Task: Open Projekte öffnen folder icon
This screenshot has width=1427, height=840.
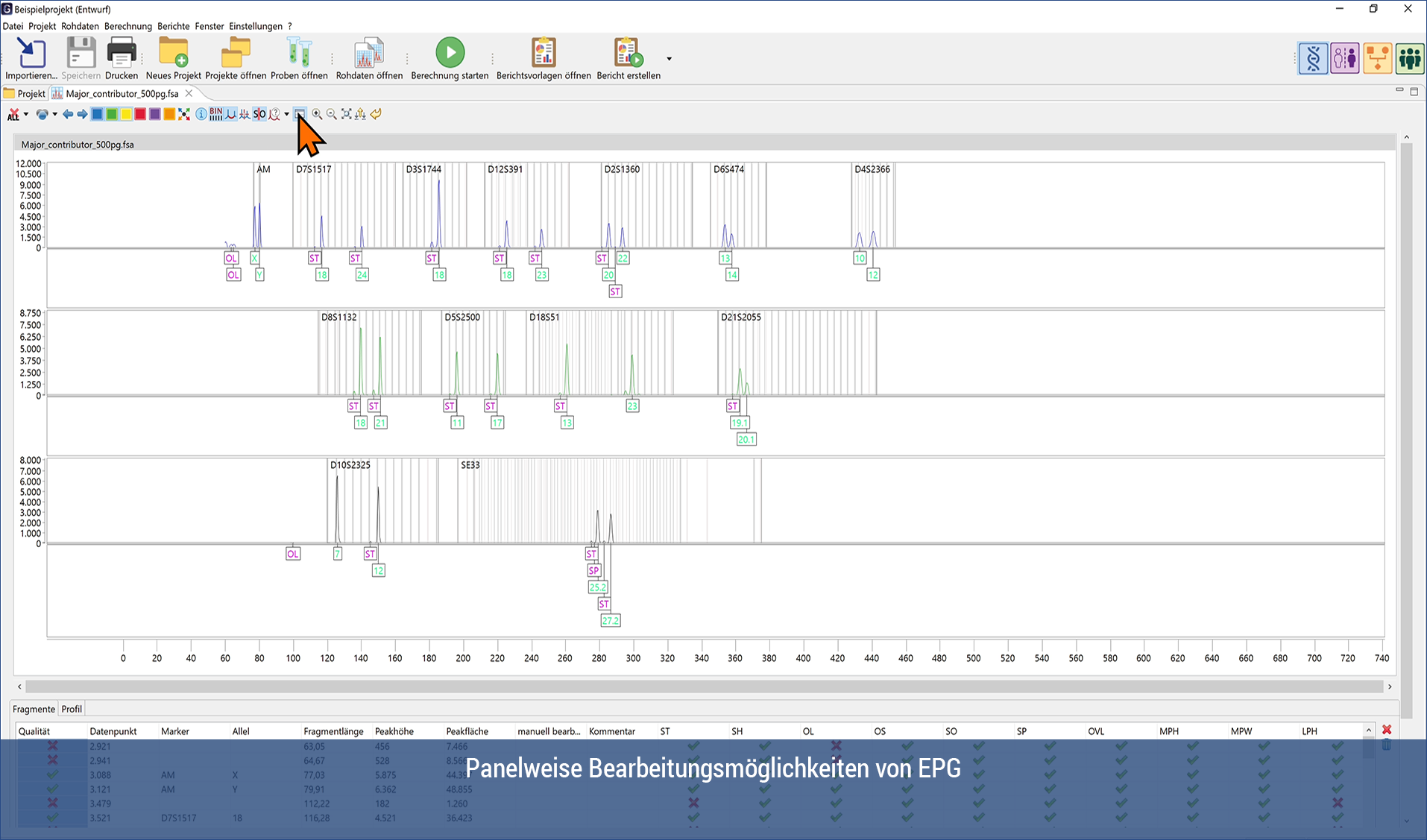Action: 236,53
